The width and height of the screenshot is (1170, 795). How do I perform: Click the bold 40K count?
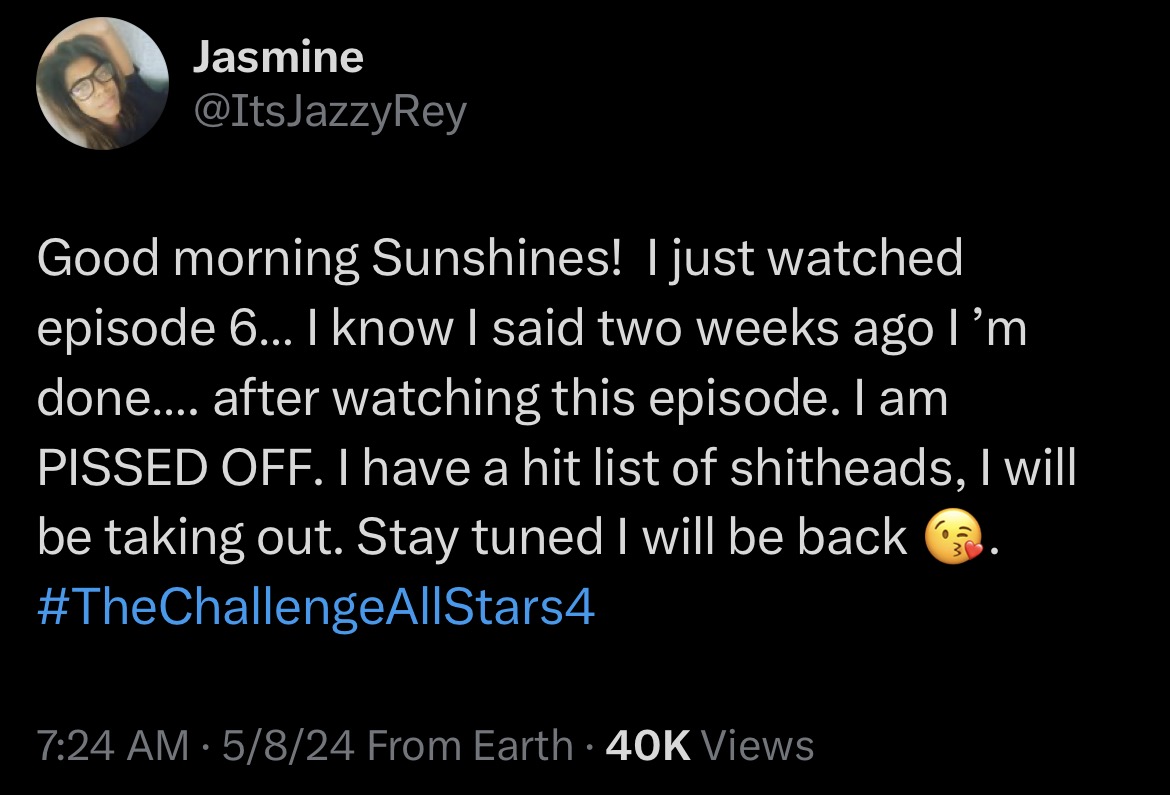point(648,745)
